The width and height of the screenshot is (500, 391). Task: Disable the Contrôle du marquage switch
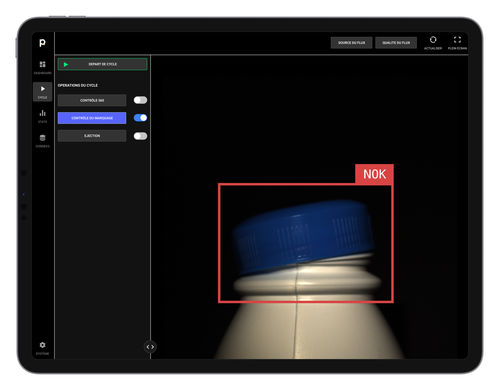140,118
